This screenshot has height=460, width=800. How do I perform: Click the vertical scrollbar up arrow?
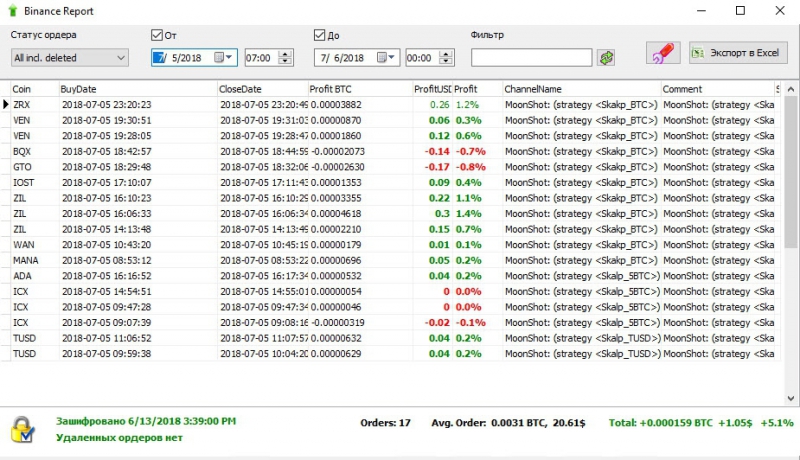click(x=791, y=89)
